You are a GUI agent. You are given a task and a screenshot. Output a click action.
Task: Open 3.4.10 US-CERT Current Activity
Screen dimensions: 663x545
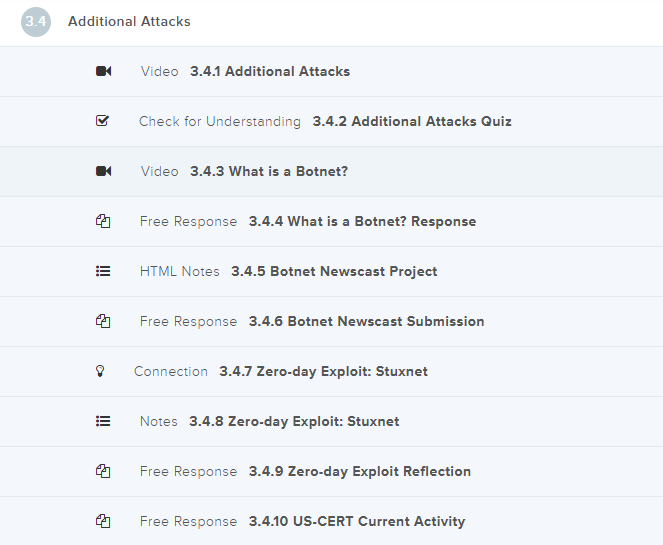pos(357,521)
